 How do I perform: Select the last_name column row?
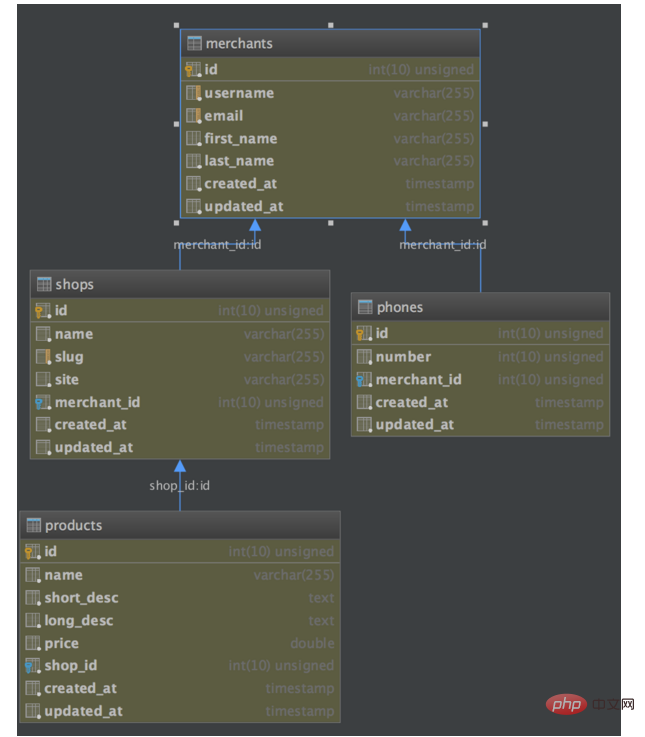tap(330, 161)
